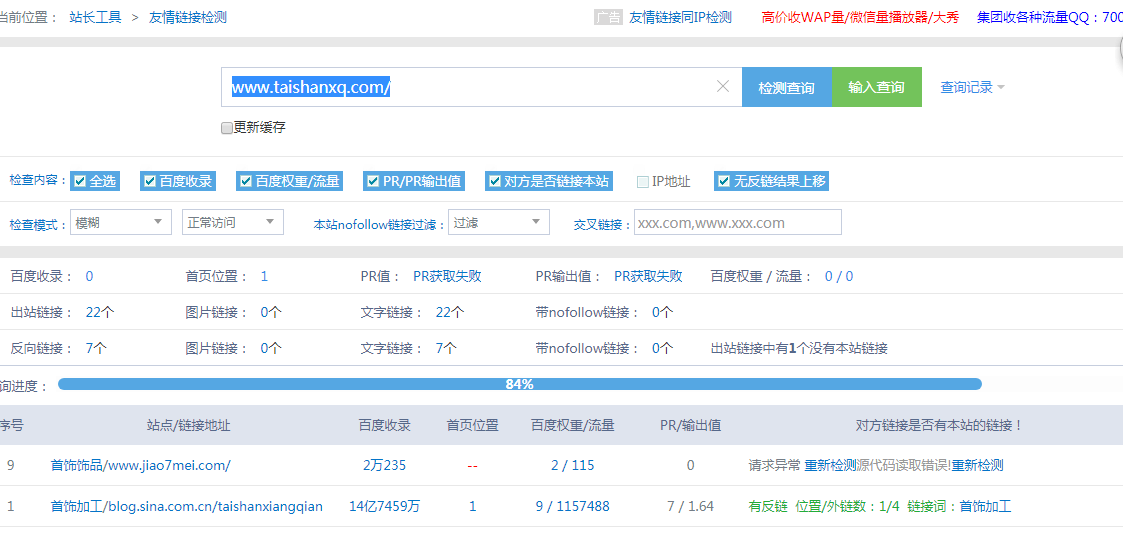This screenshot has height=538, width=1123.
Task: Toggle the 无反链结果上移 checkbox
Action: click(724, 181)
